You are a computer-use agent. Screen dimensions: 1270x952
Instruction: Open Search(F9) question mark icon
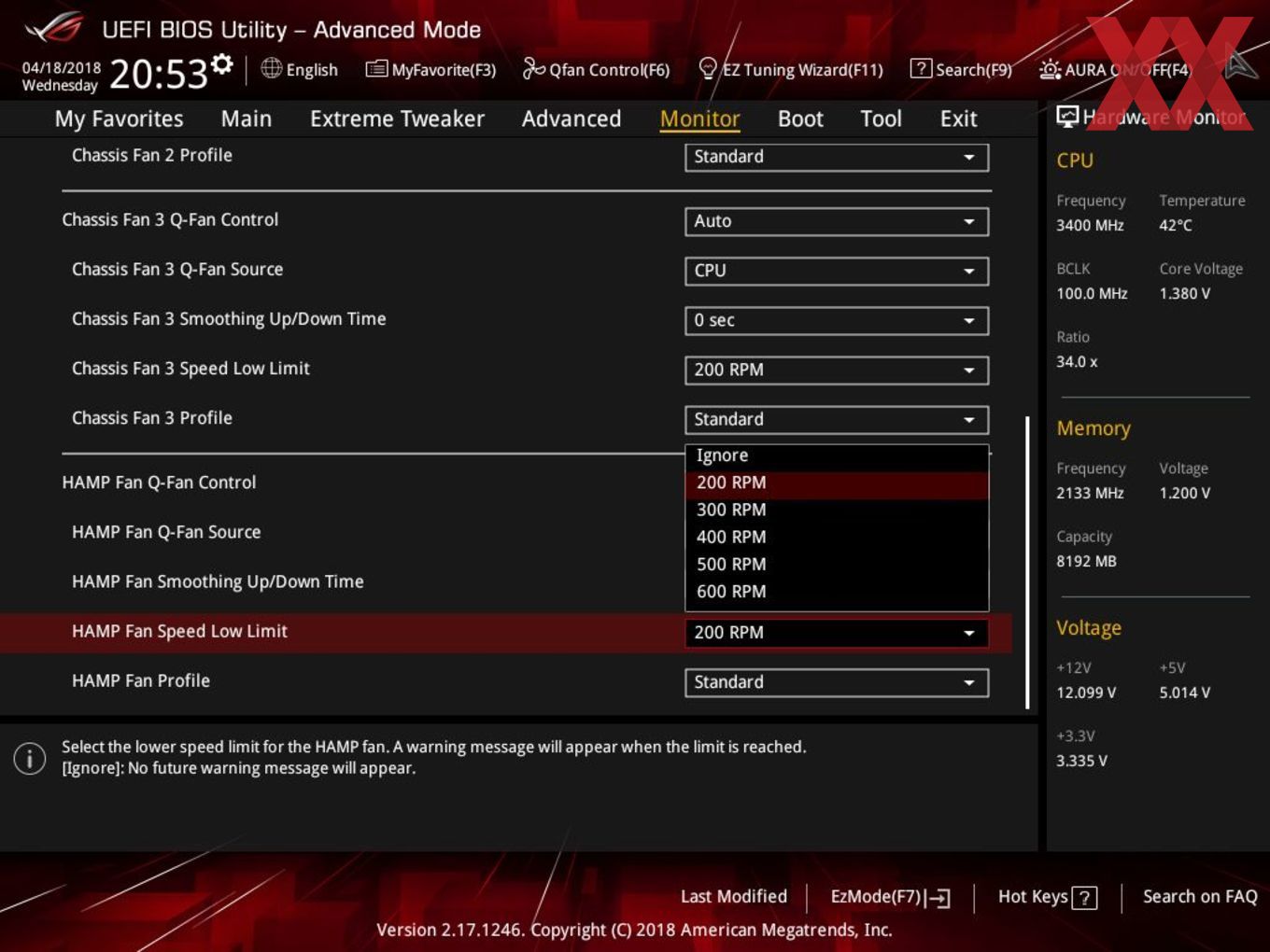click(921, 68)
